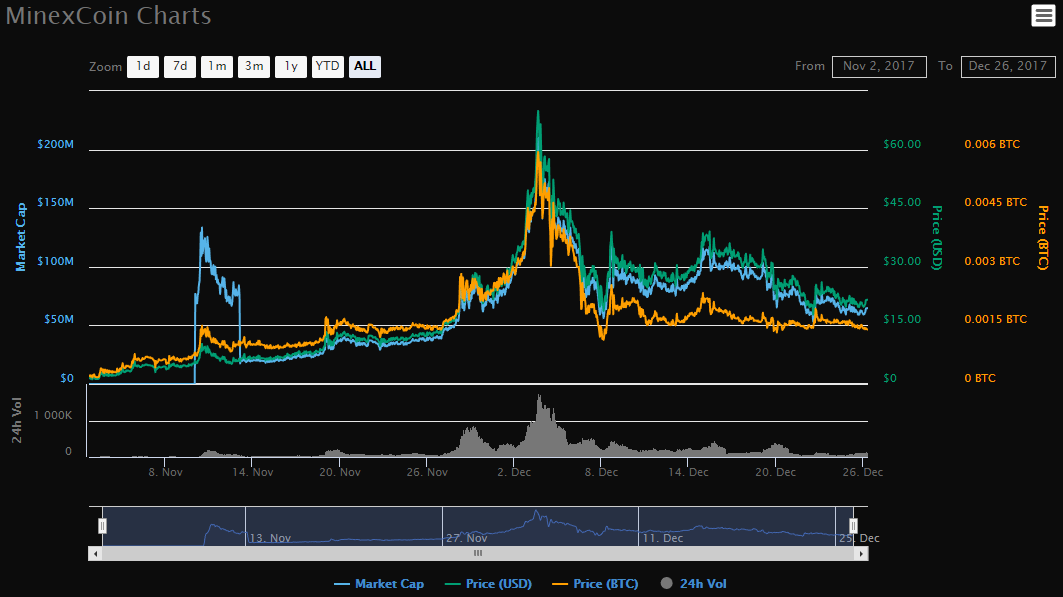Select the ALL zoom range
The height and width of the screenshot is (597, 1063).
point(365,66)
